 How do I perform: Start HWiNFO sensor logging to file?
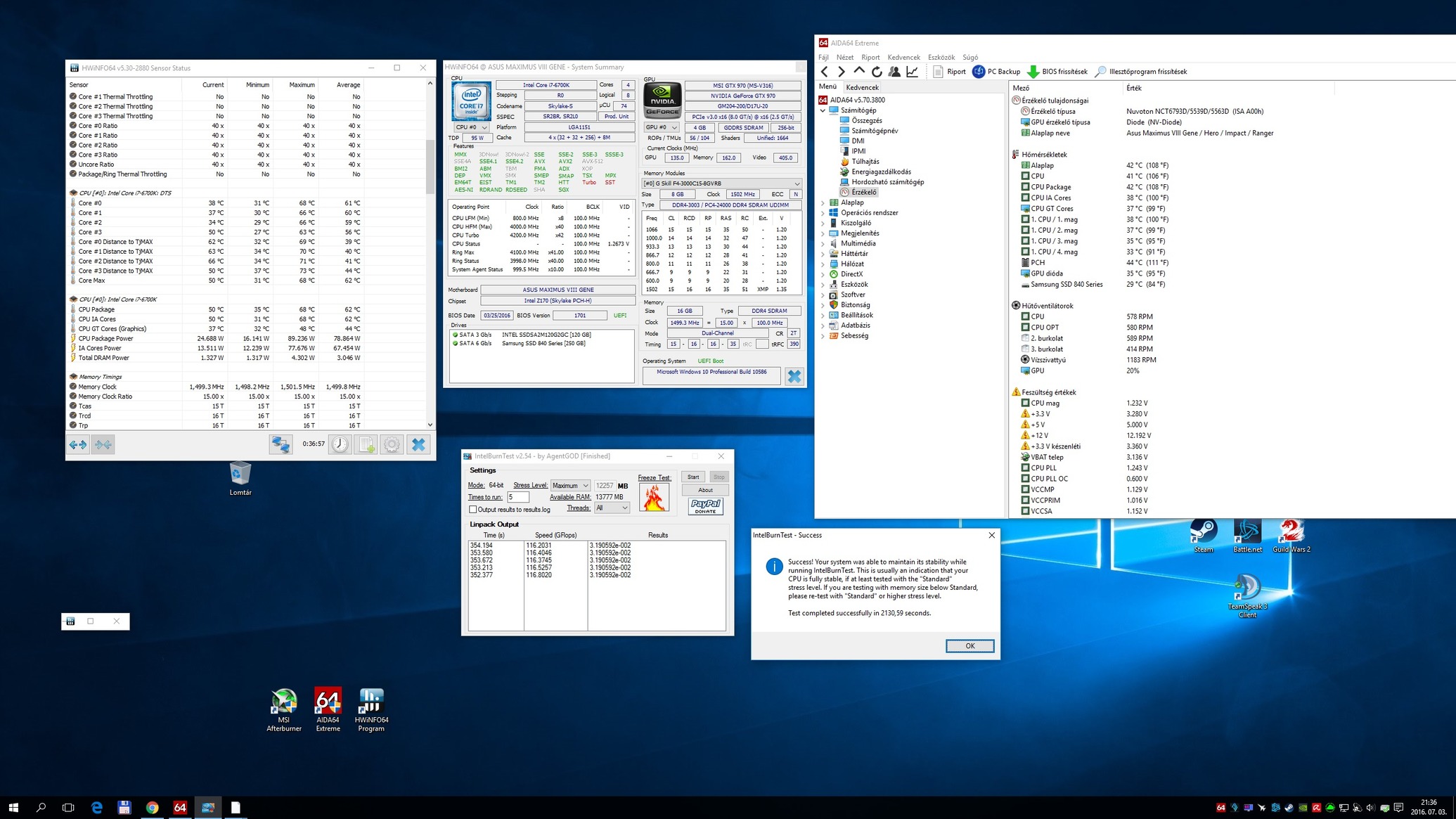point(366,444)
